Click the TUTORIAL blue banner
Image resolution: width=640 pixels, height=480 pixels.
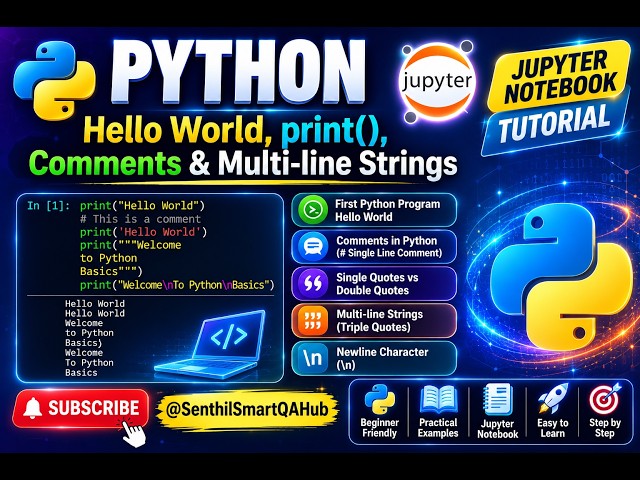(554, 125)
